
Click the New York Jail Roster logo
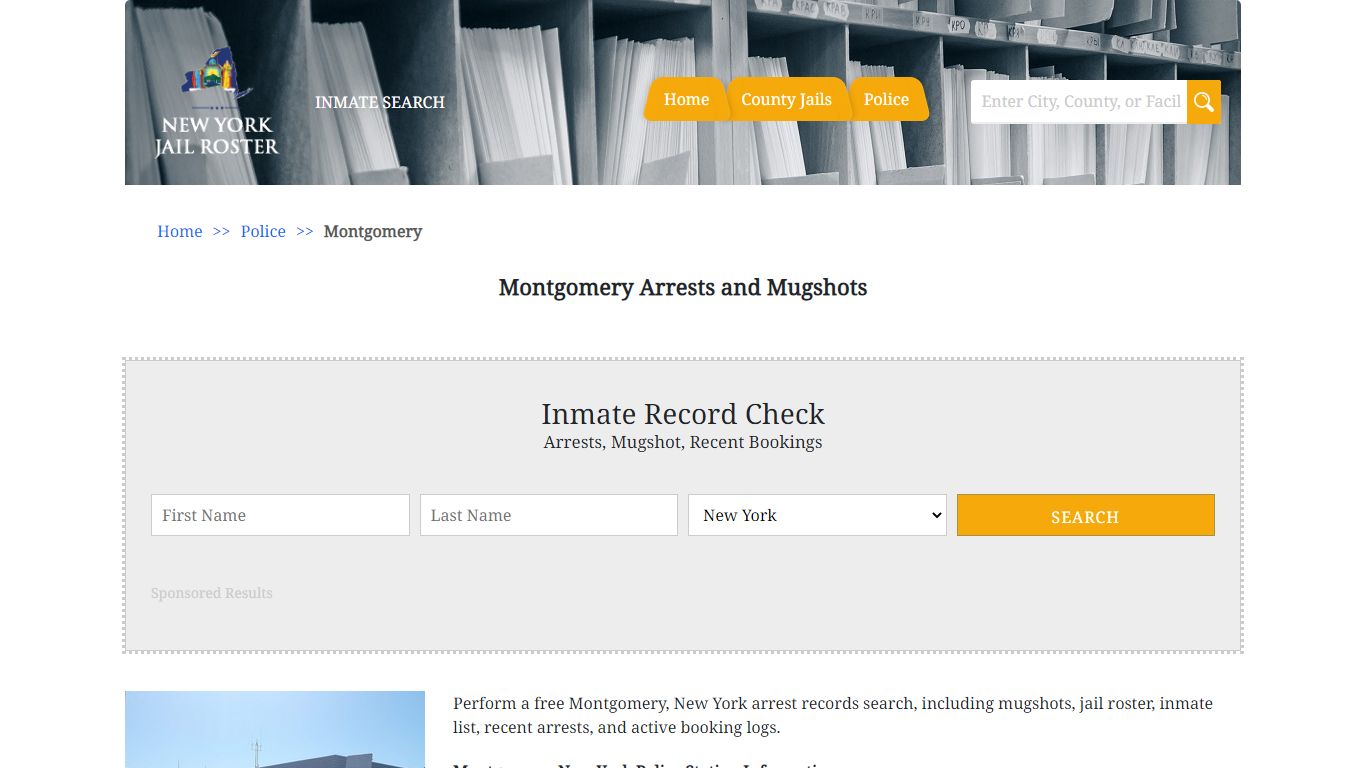[x=216, y=103]
